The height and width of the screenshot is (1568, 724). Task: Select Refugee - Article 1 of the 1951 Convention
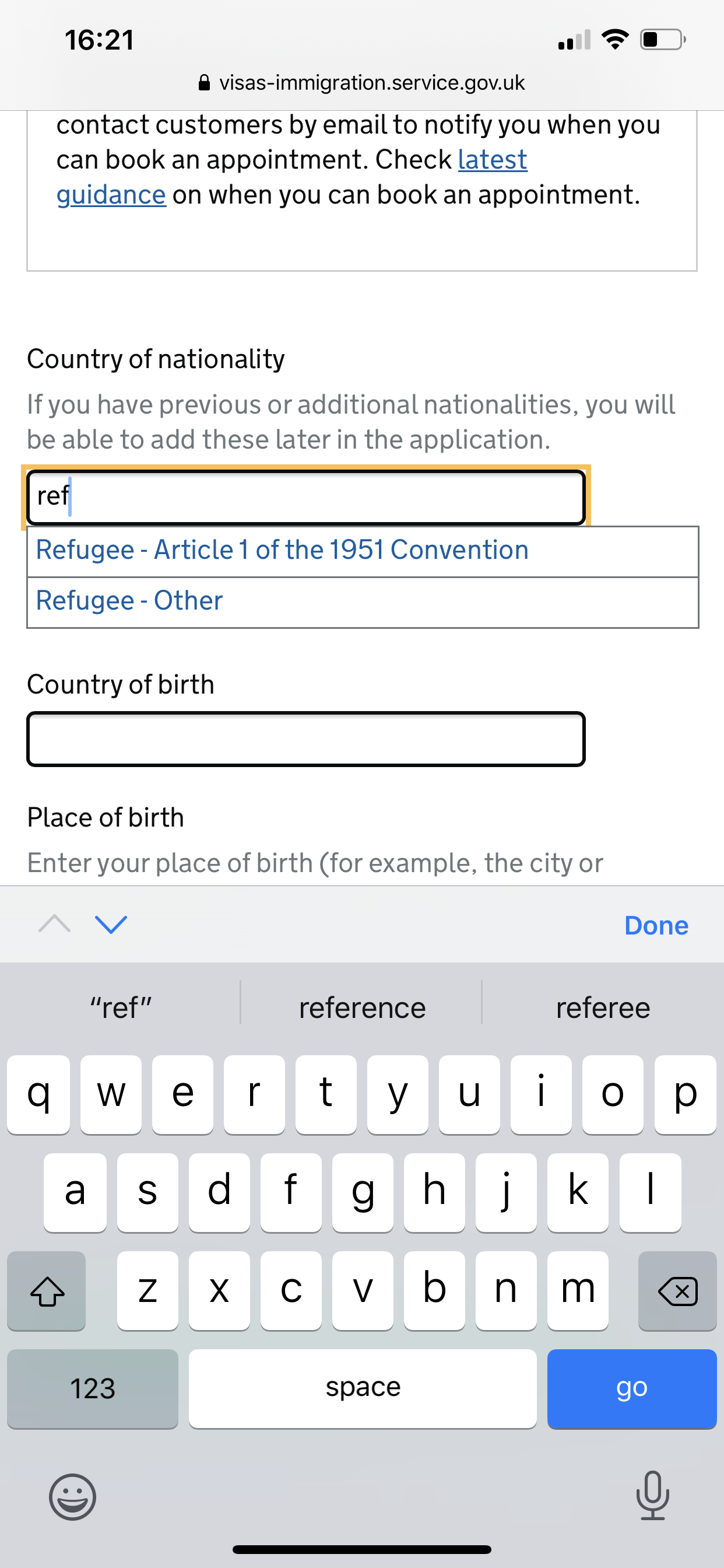click(x=363, y=551)
